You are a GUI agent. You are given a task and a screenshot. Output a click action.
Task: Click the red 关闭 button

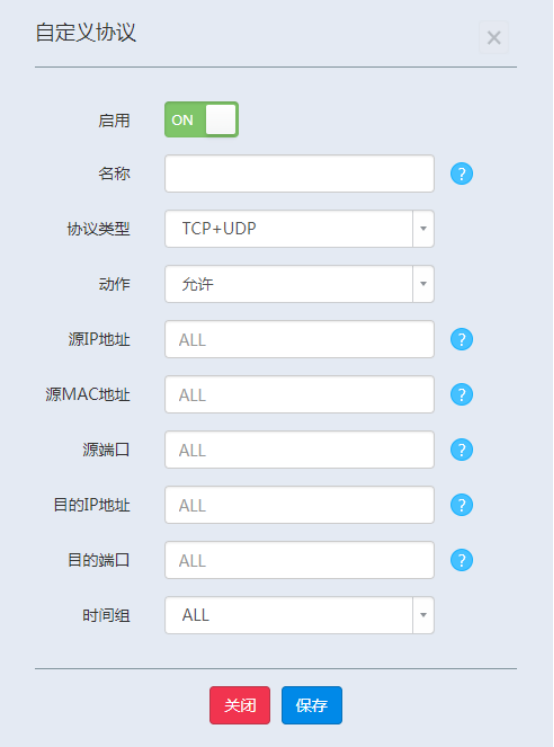(x=240, y=705)
